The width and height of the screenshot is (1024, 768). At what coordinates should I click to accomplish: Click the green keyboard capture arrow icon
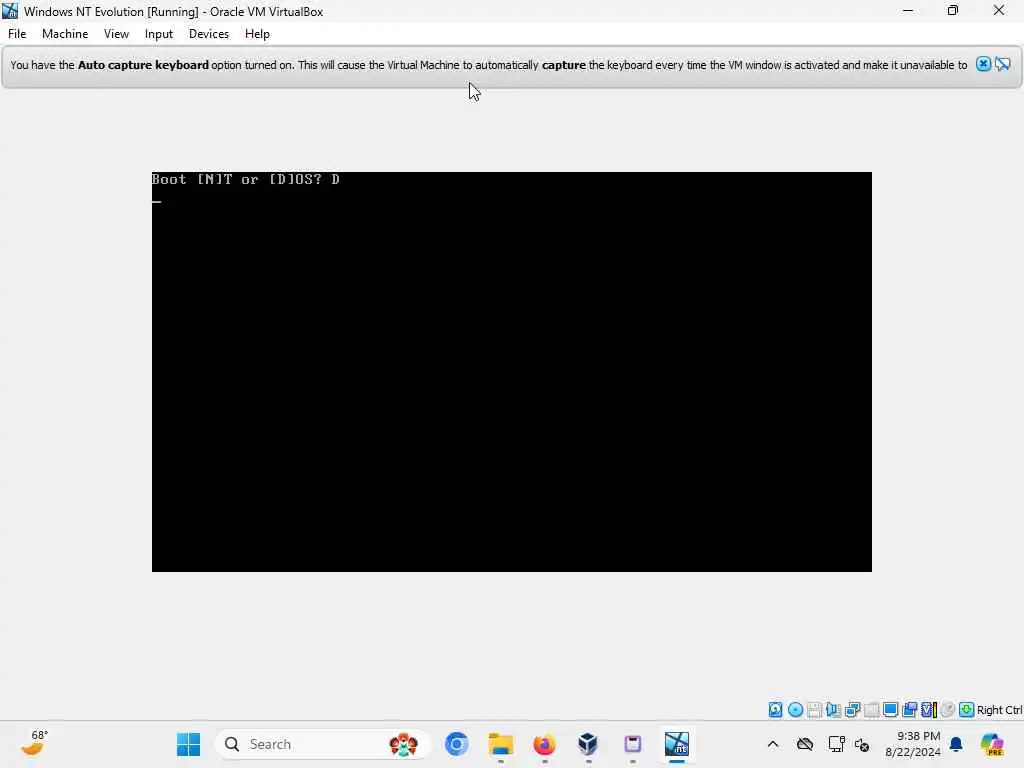967,710
